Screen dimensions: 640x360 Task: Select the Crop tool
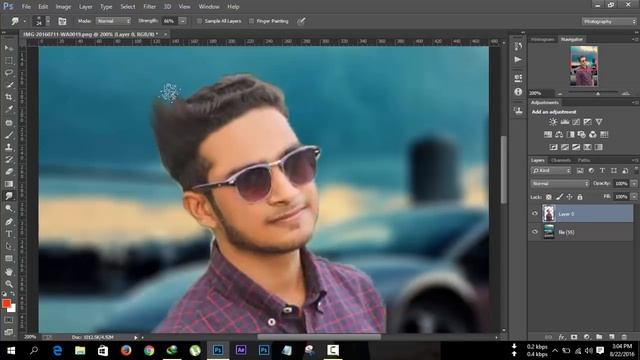point(9,97)
